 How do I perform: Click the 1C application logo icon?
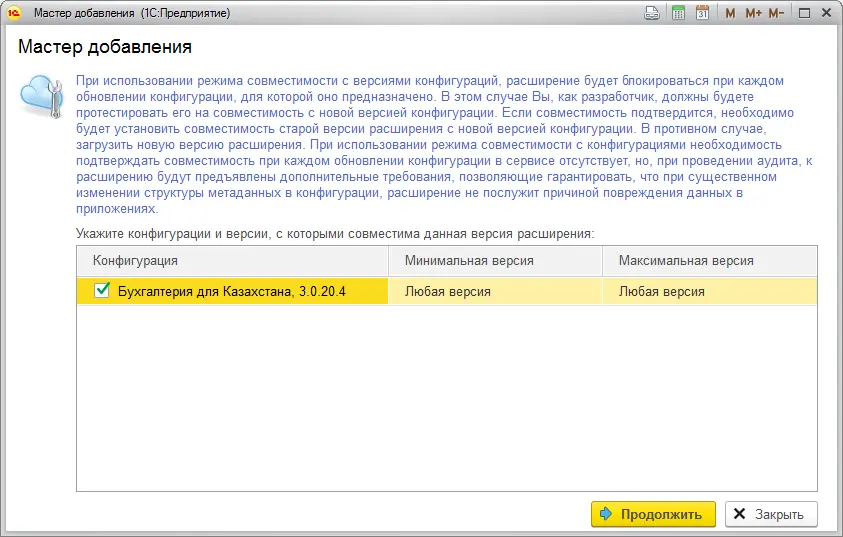[13, 13]
